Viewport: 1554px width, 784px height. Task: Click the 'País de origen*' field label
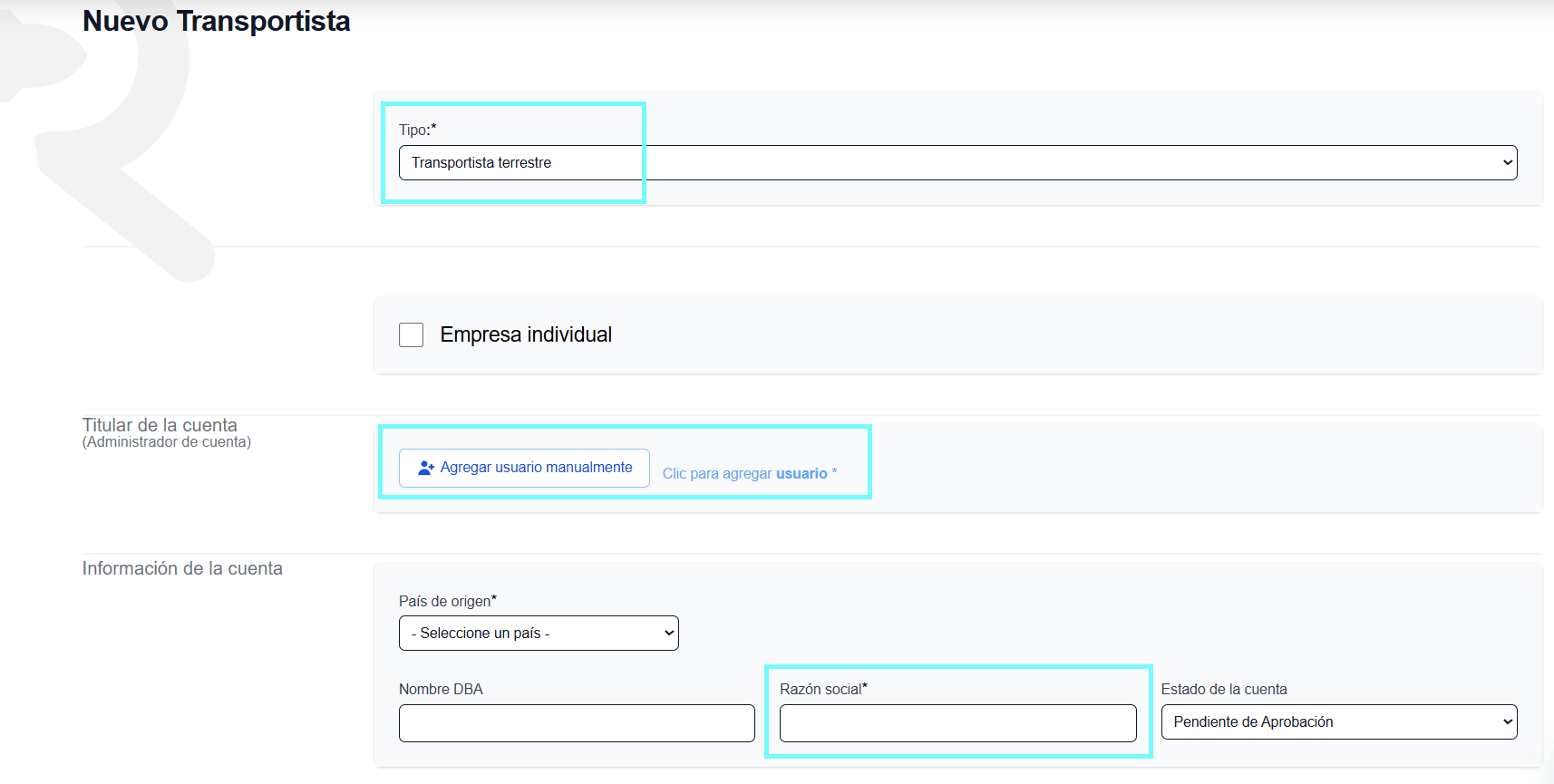point(448,601)
